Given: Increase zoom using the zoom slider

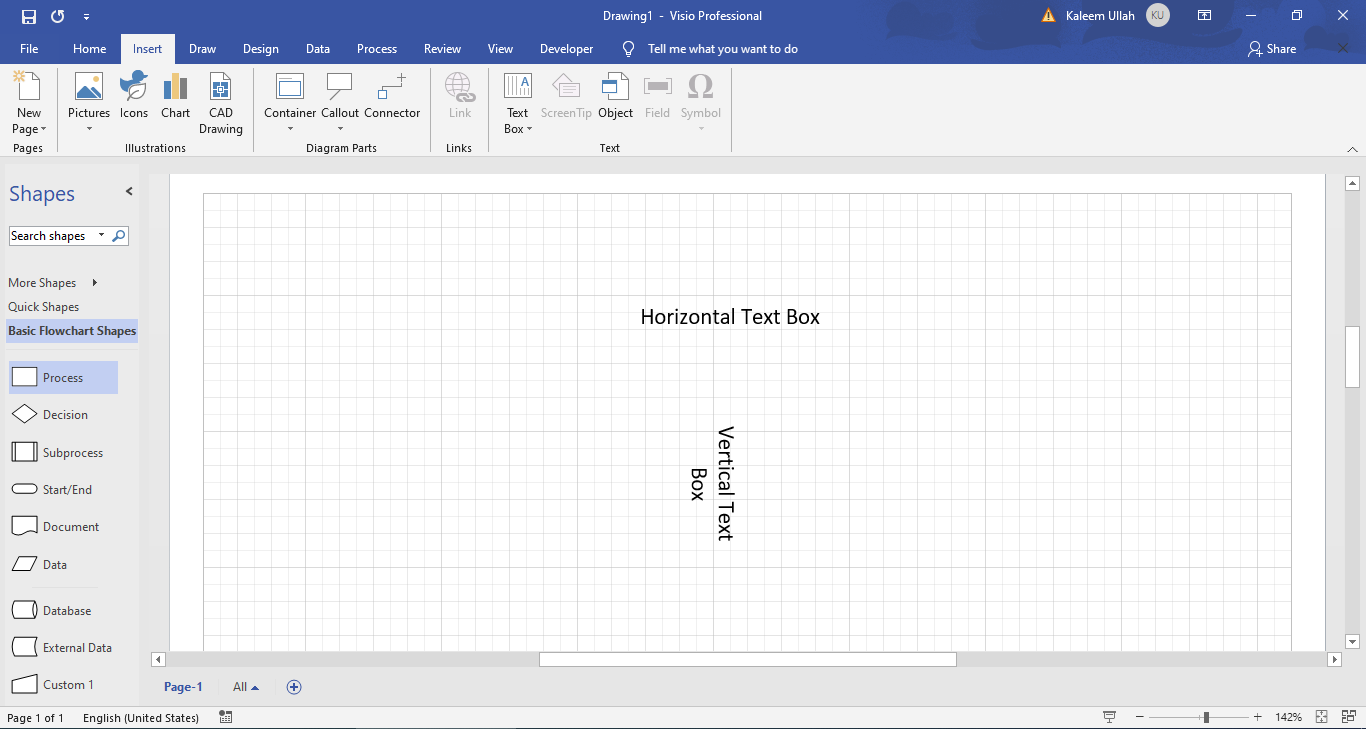Looking at the screenshot, I should tap(1258, 717).
